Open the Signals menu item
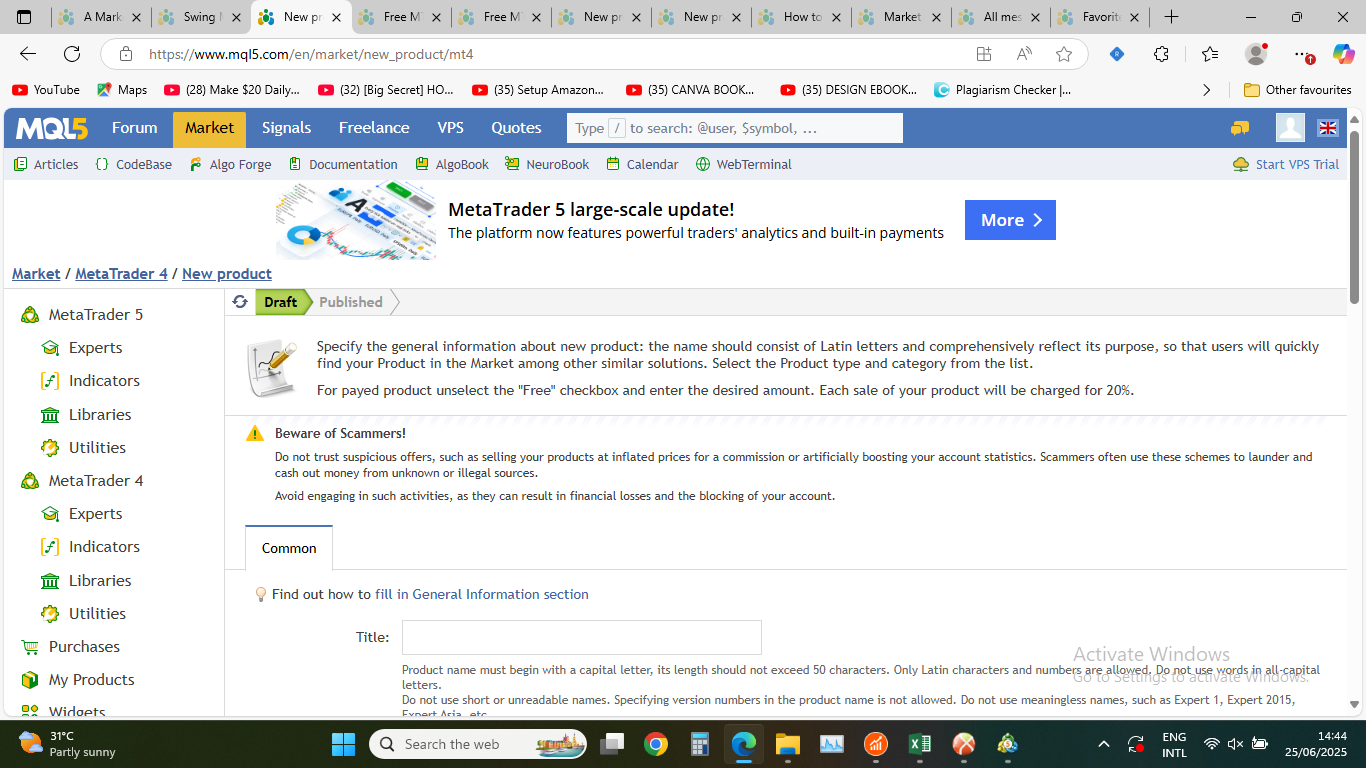The width and height of the screenshot is (1366, 768). pyautogui.click(x=287, y=128)
